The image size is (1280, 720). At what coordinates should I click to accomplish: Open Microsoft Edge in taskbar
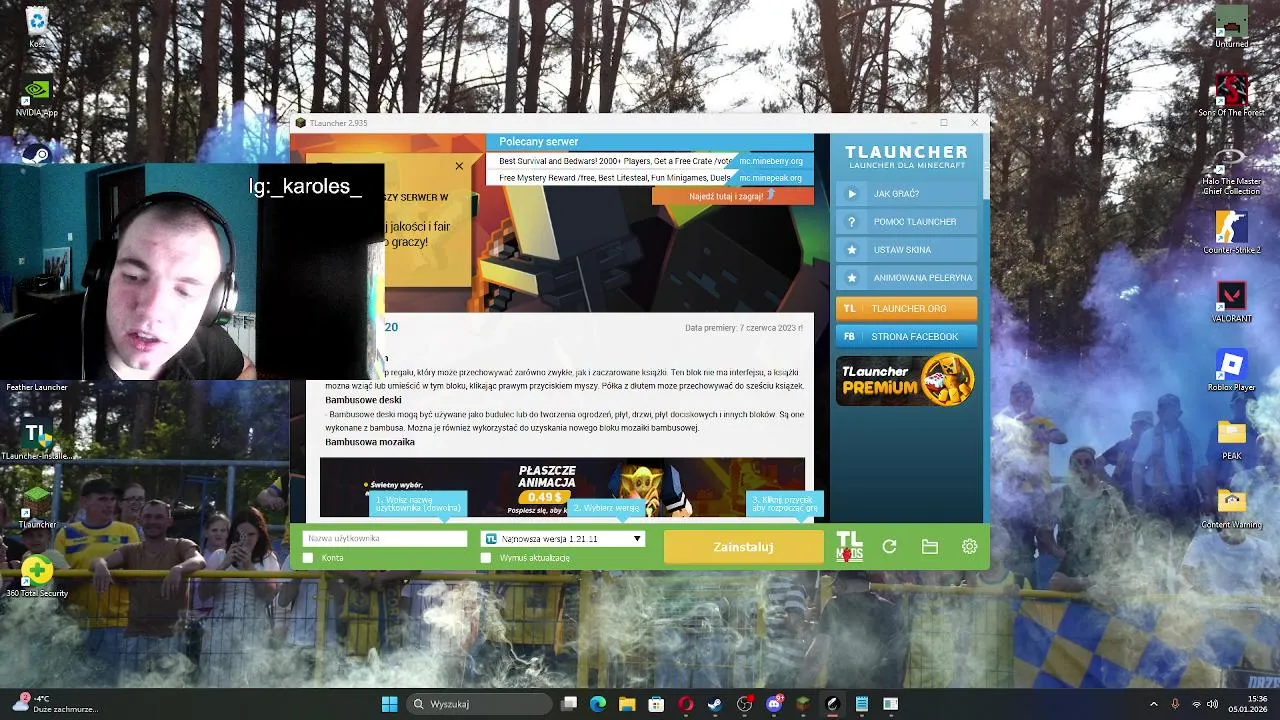598,704
